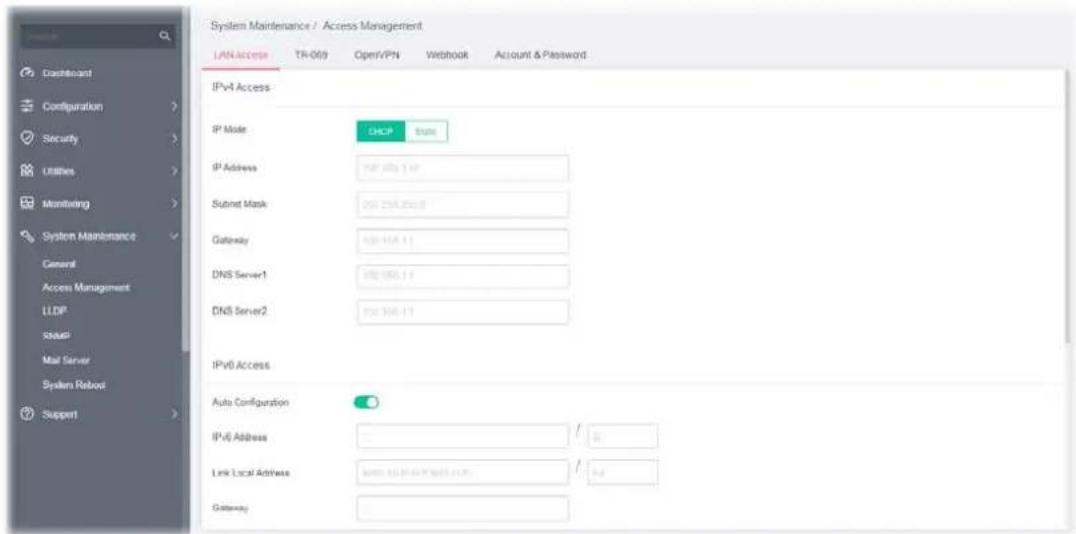Click the Link Local prefix length field
The image size is (1076, 534).
[x=623, y=472]
